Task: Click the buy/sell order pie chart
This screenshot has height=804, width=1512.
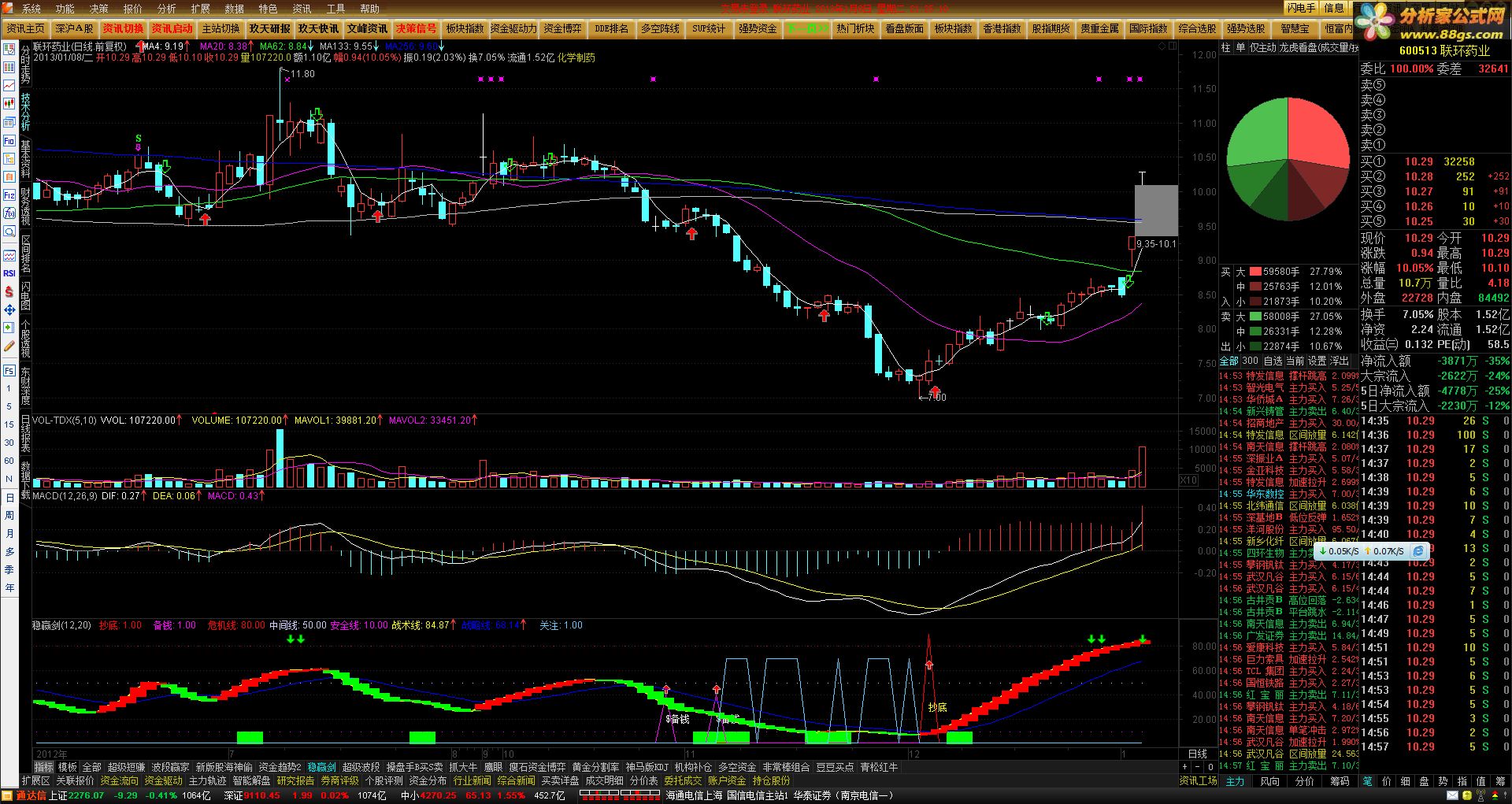Action: [1288, 159]
